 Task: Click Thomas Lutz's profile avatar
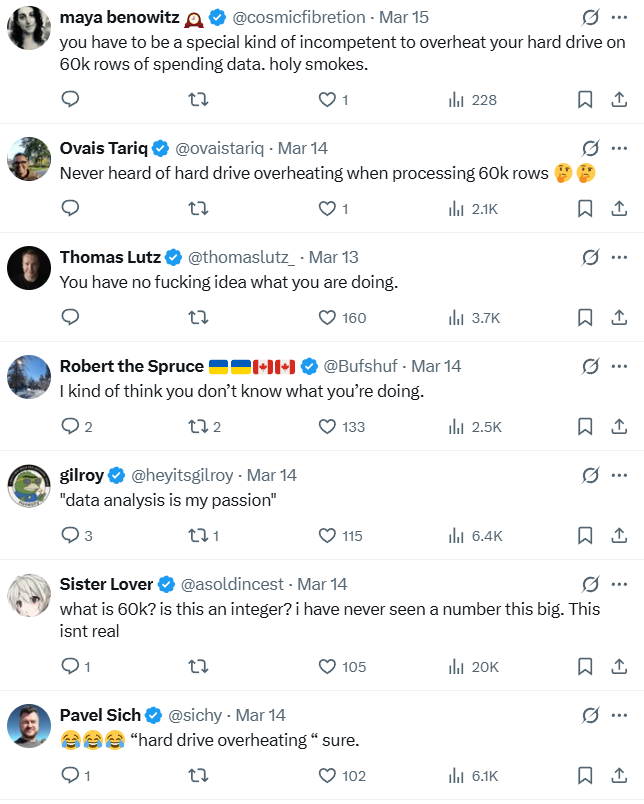coord(29,268)
